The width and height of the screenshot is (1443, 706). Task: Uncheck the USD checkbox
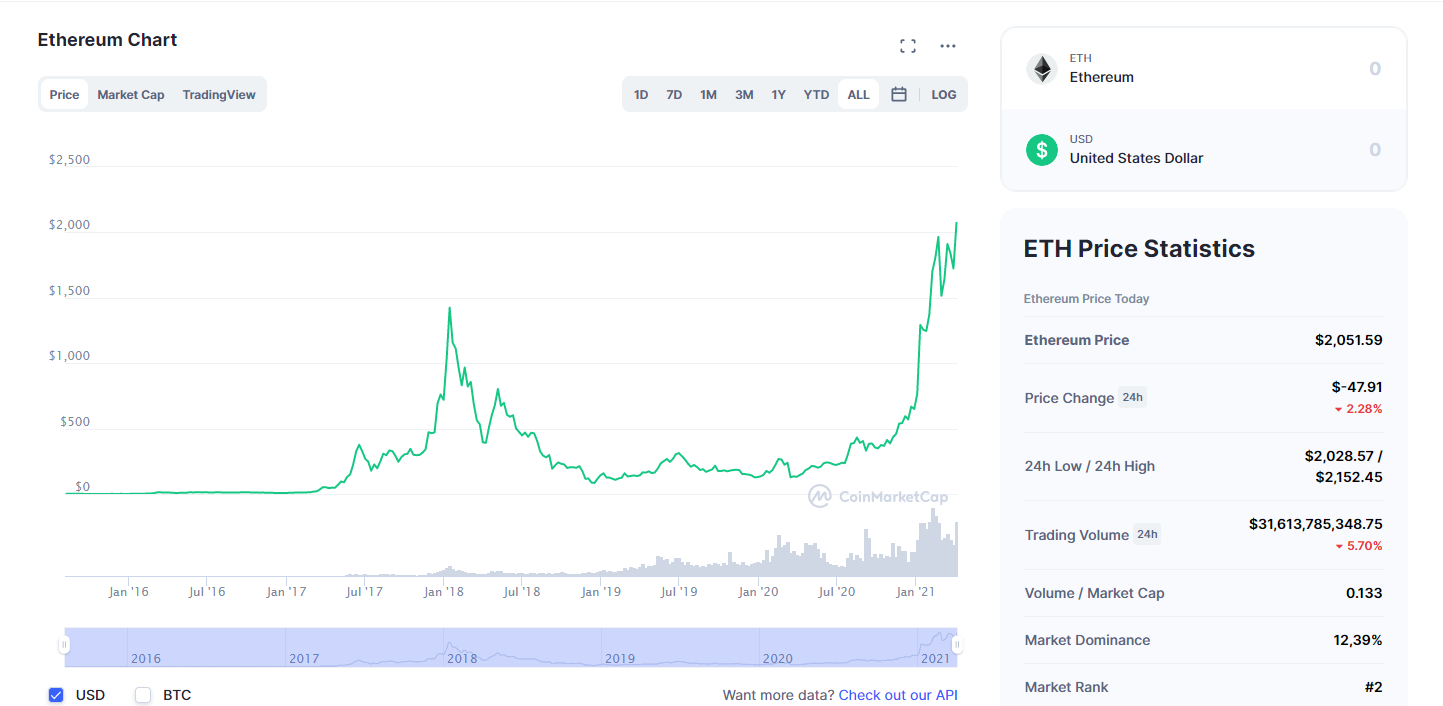click(56, 695)
